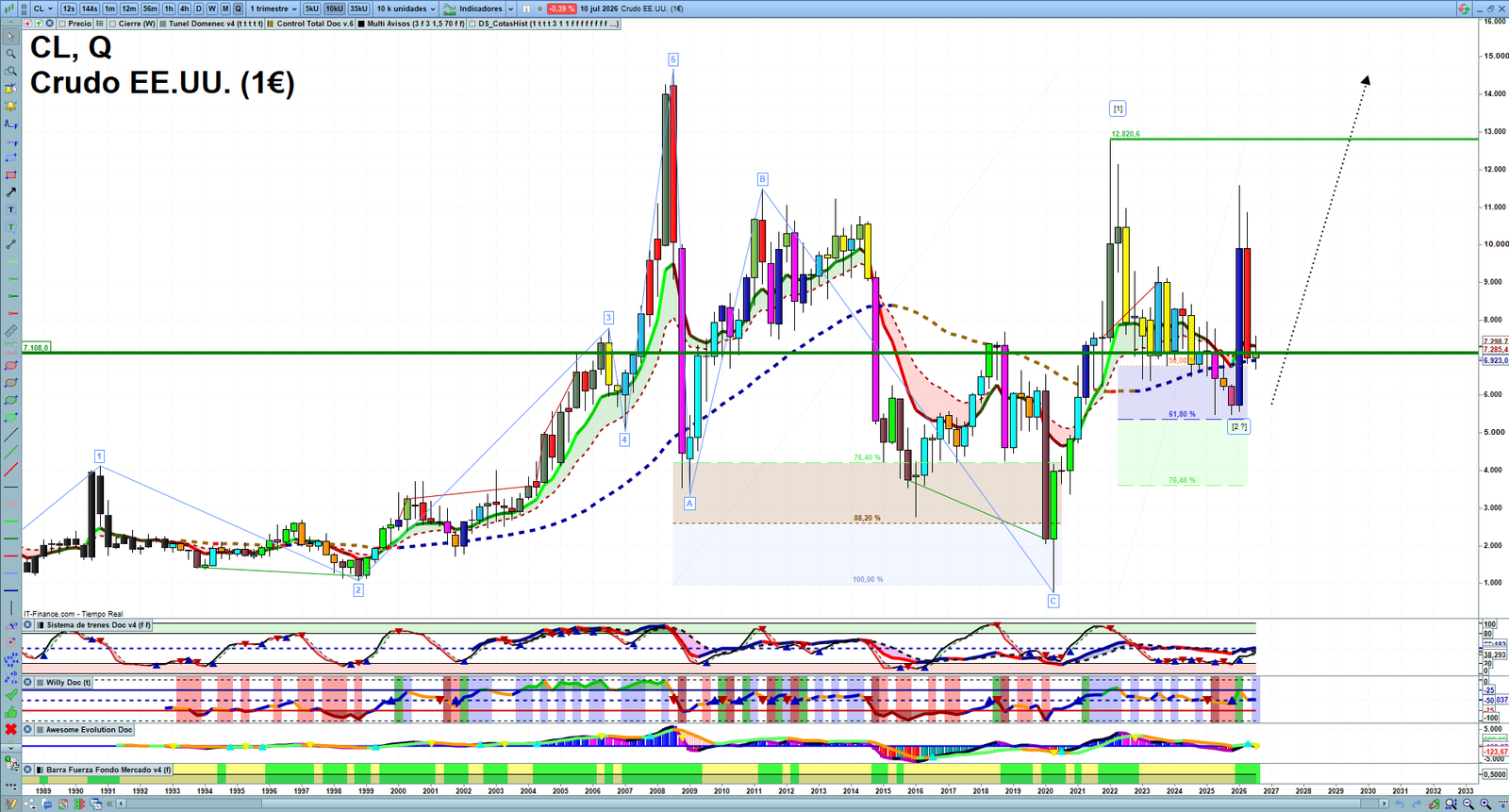This screenshot has width=1509, height=812.
Task: Select the square T text tool
Action: click(10, 209)
